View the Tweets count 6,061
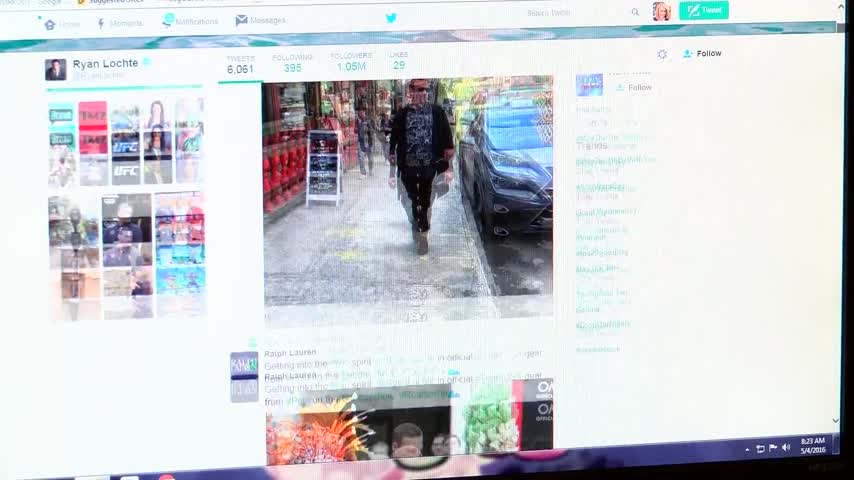 point(240,65)
